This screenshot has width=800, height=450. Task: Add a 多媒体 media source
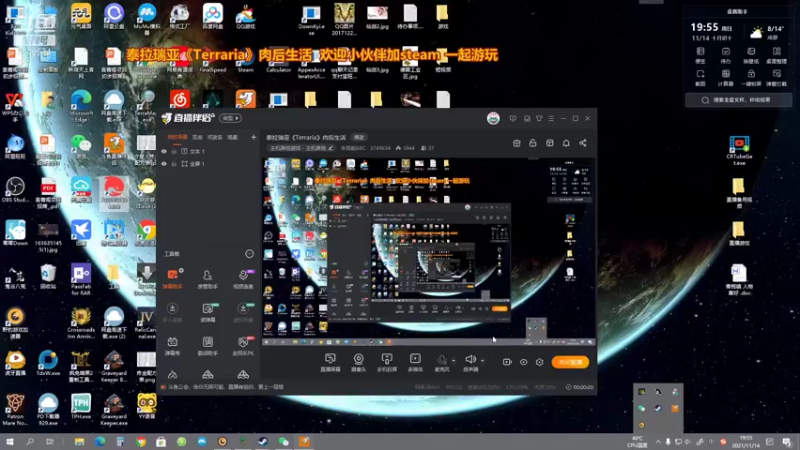point(415,362)
